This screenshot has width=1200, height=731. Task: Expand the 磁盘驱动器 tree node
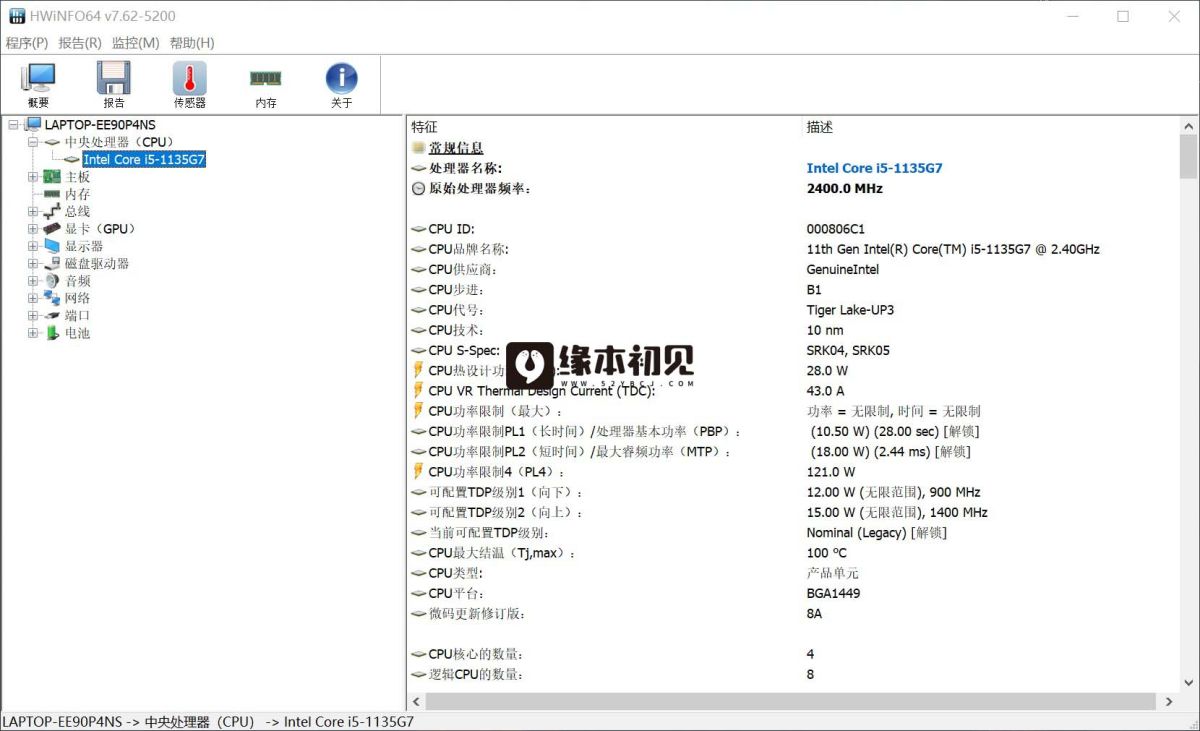point(33,264)
